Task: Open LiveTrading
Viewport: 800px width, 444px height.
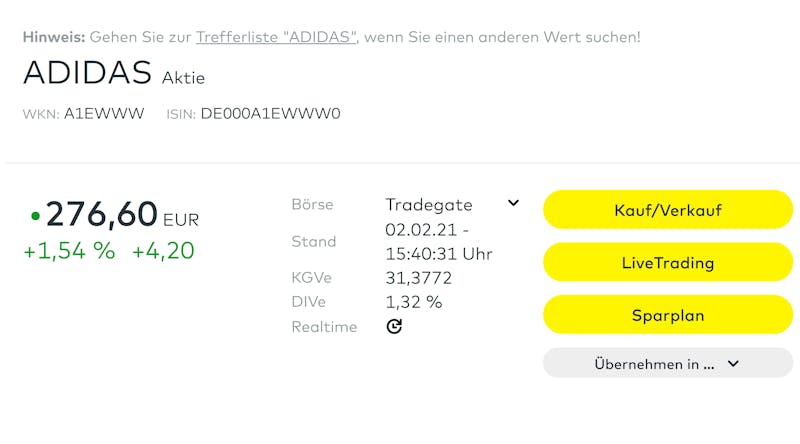Action: 667,263
